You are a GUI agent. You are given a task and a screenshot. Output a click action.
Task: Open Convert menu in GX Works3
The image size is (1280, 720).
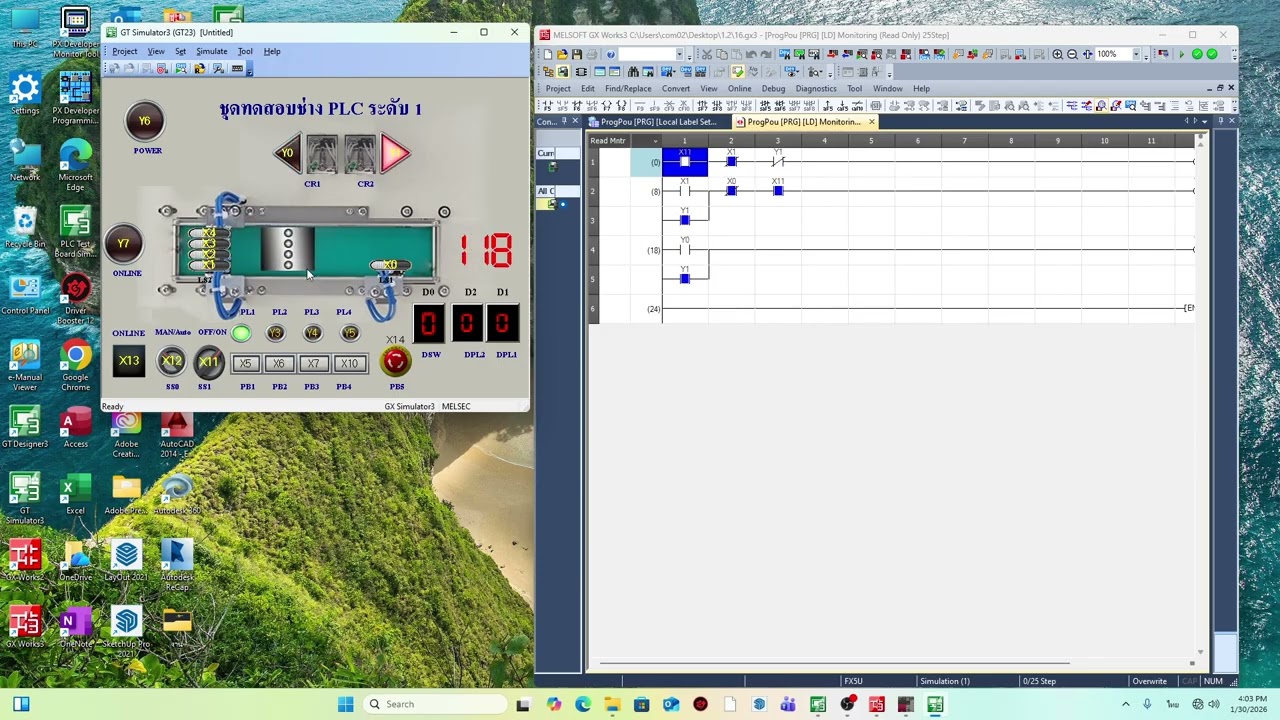(x=676, y=88)
